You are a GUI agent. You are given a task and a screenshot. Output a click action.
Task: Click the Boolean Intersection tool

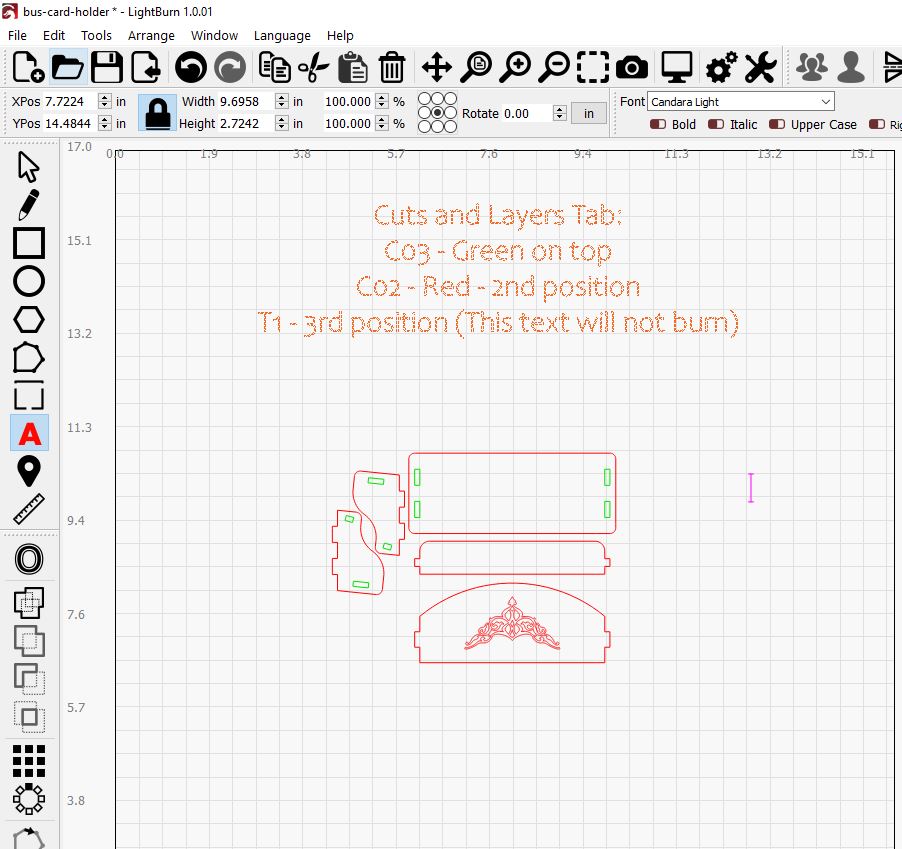coord(29,717)
